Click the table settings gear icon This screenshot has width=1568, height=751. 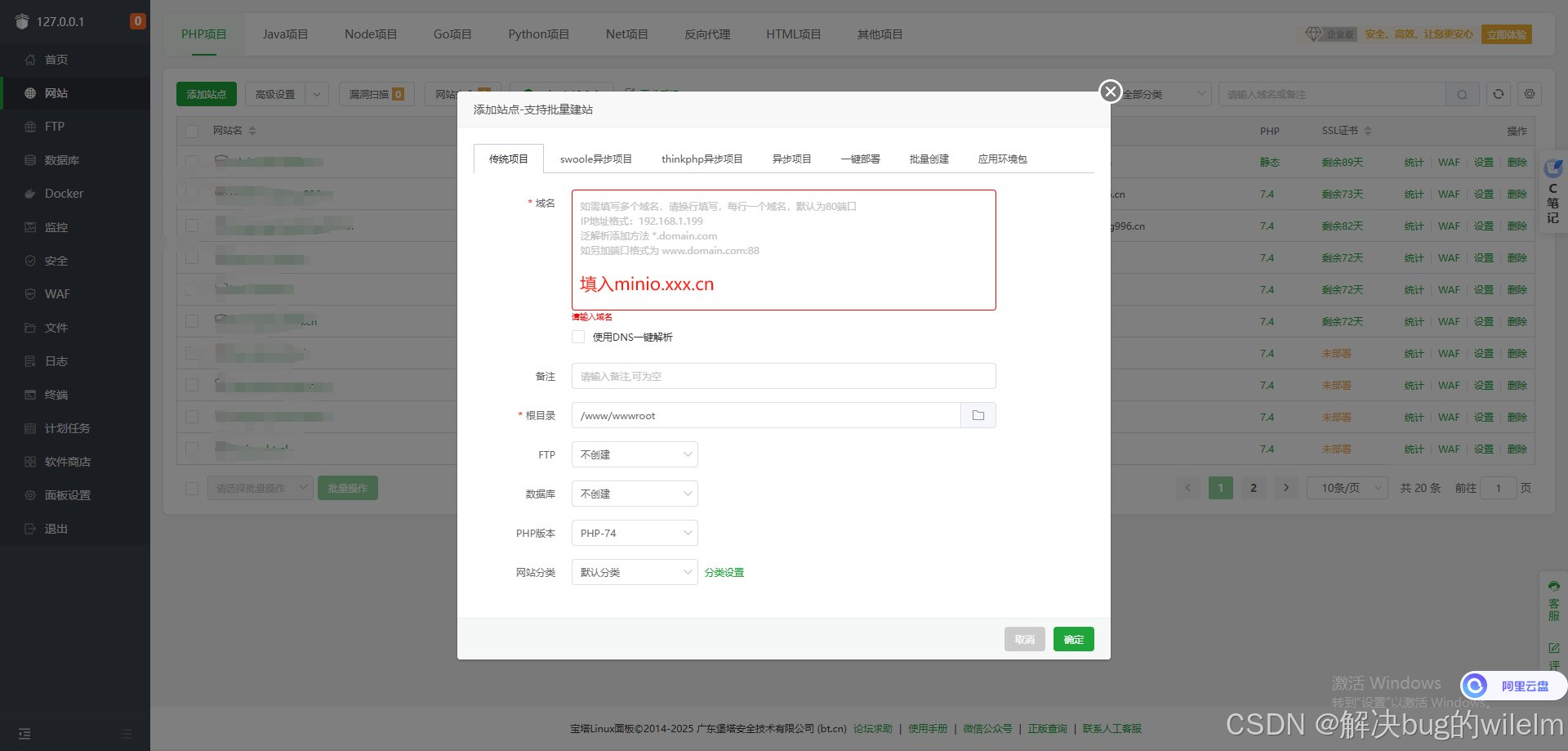pyautogui.click(x=1530, y=94)
